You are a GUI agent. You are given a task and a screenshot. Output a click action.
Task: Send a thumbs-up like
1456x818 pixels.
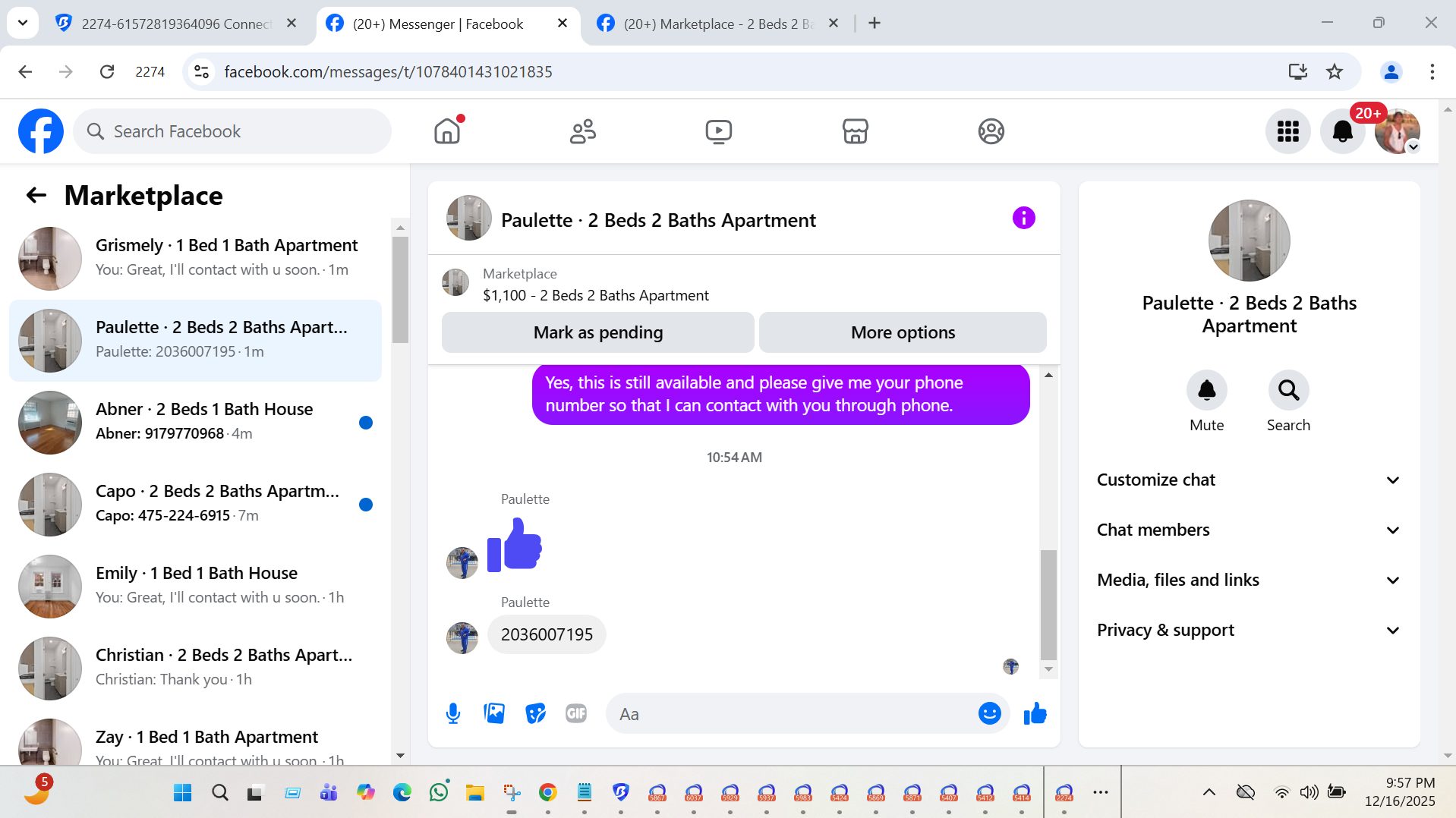(1035, 713)
